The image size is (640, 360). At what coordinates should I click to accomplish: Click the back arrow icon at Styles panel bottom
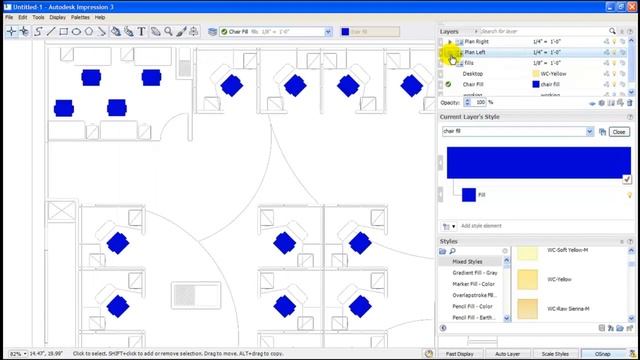tap(443, 328)
